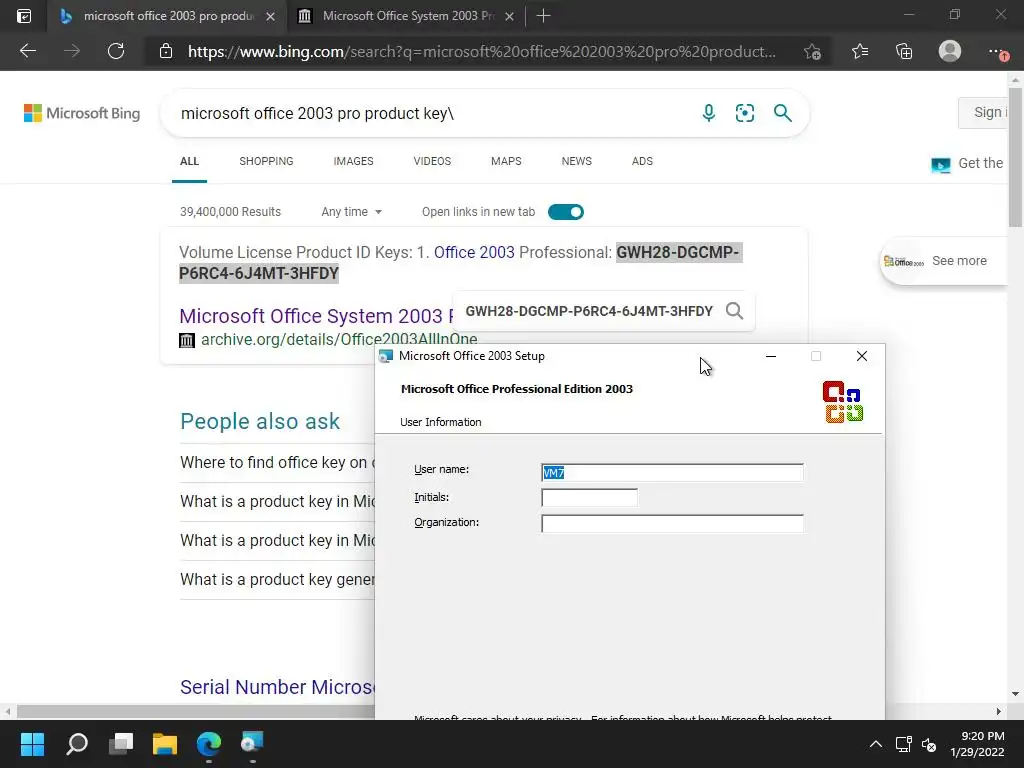Go back using the browser back arrow
Screen dimensions: 1024x768
click(27, 51)
